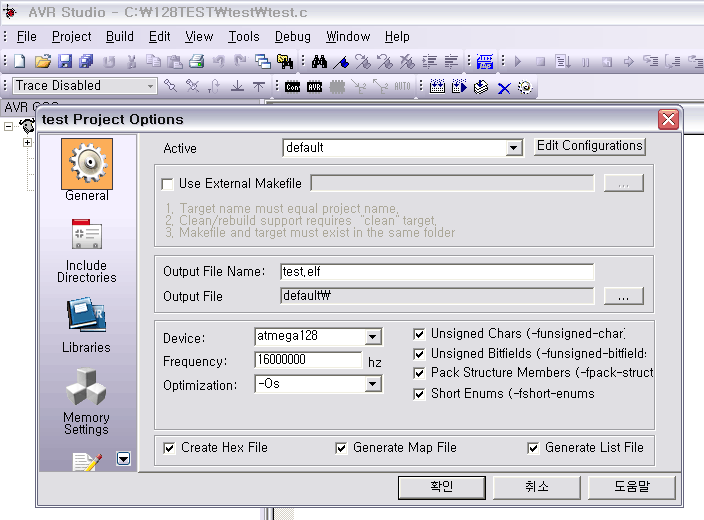Click the cascade windows toolbar icon
This screenshot has height=520, width=704.
262,61
